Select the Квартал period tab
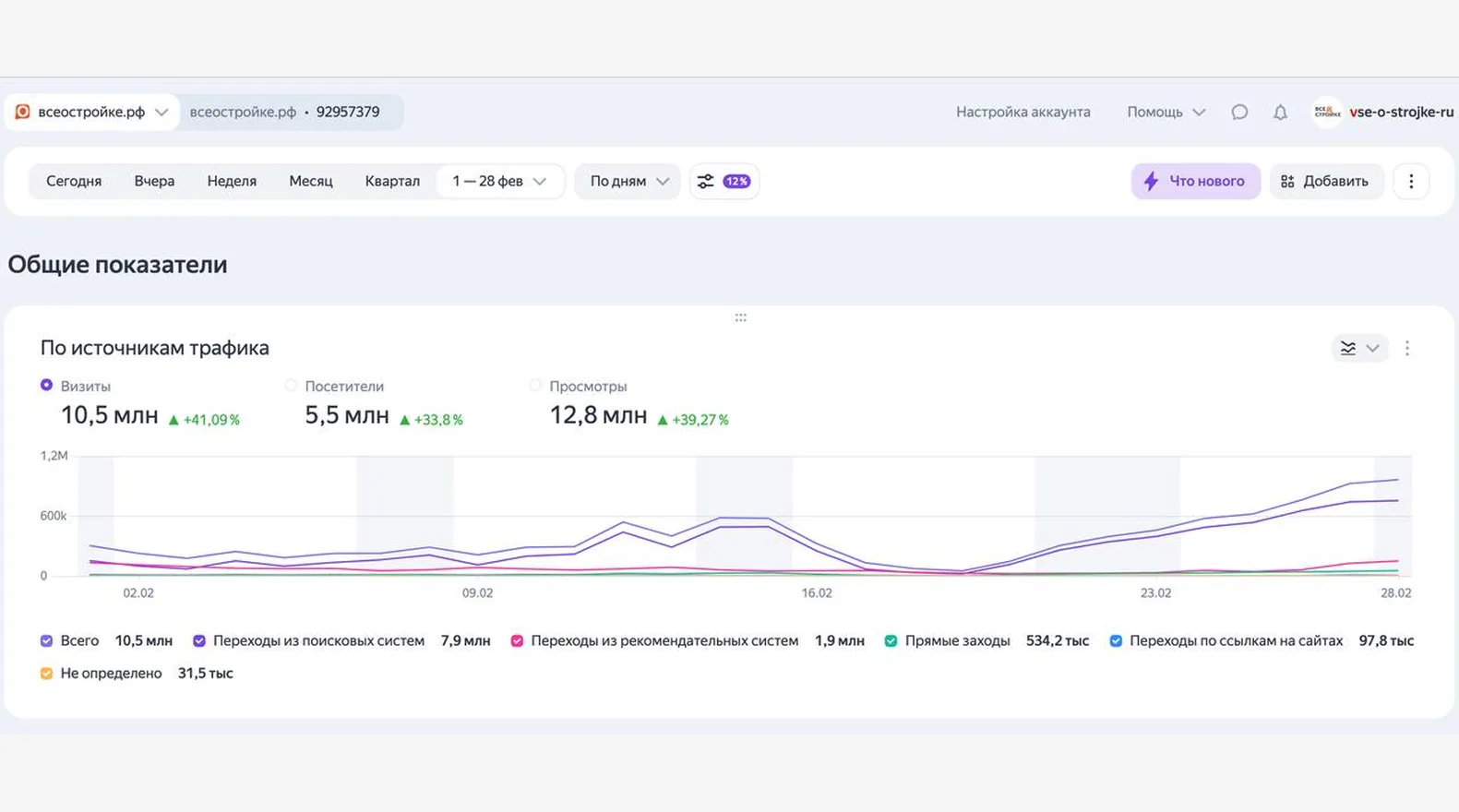 click(x=392, y=181)
